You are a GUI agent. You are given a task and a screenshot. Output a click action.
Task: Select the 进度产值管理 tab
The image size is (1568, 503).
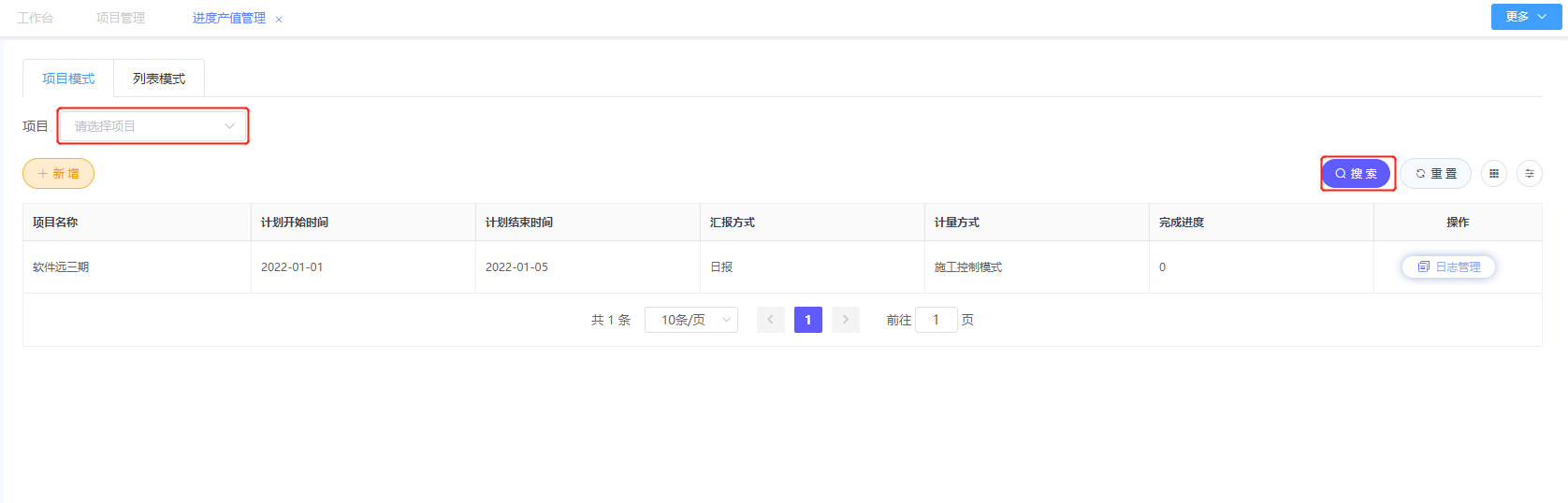click(229, 18)
